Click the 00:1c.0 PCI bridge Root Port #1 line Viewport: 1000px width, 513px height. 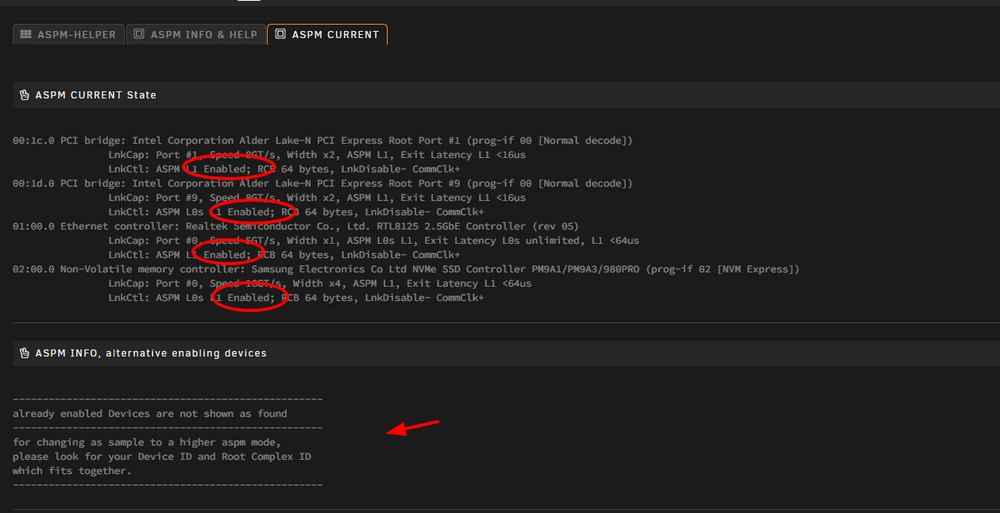323,140
